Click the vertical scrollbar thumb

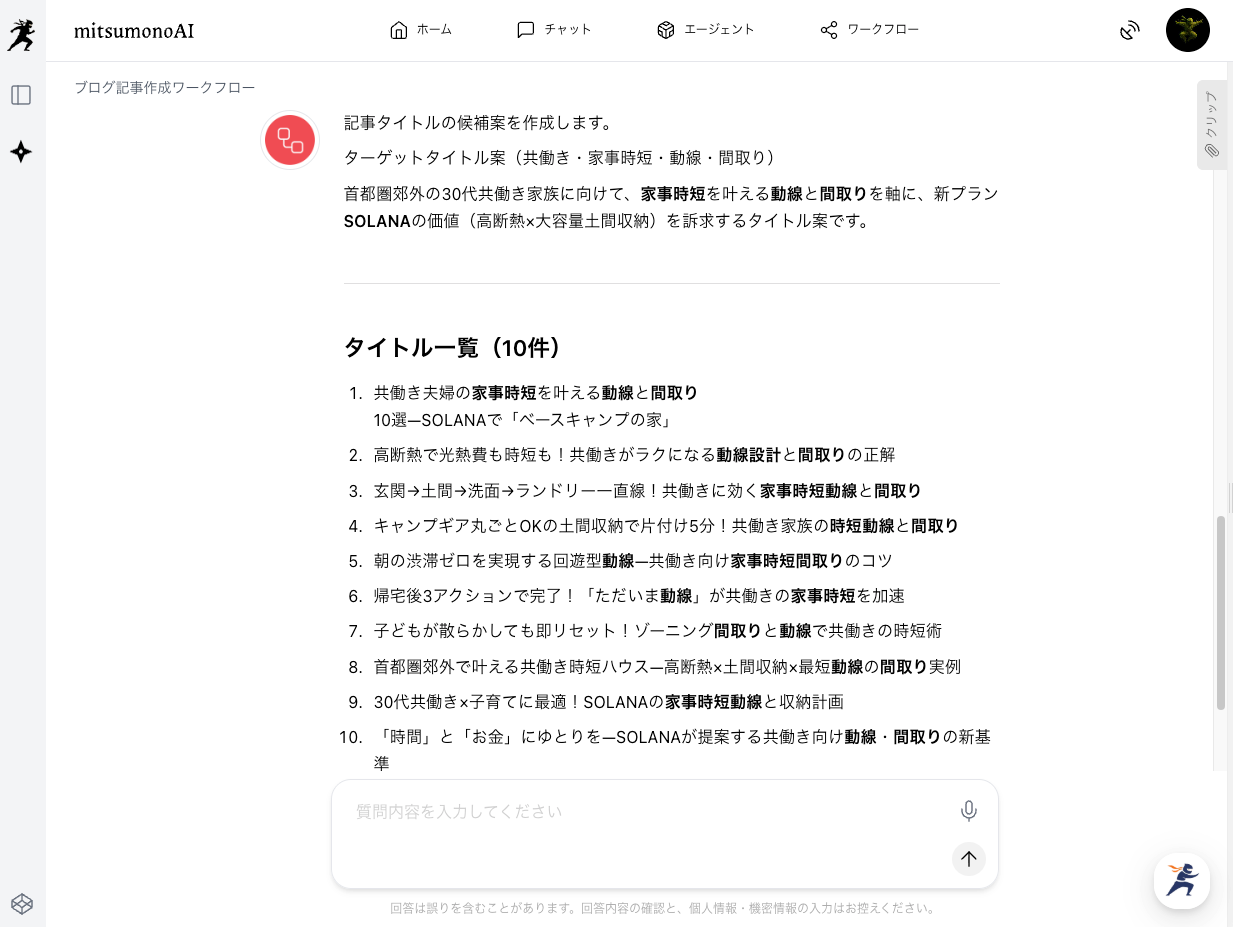coord(1220,612)
